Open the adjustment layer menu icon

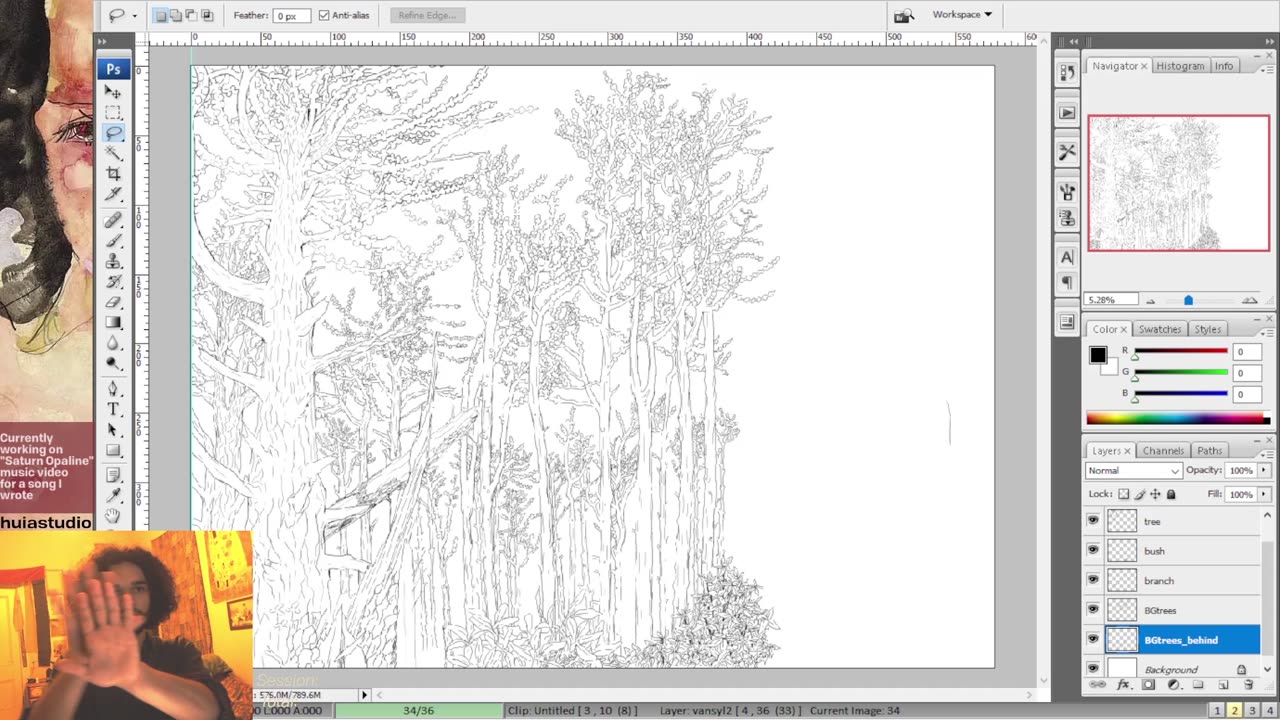coord(1173,685)
